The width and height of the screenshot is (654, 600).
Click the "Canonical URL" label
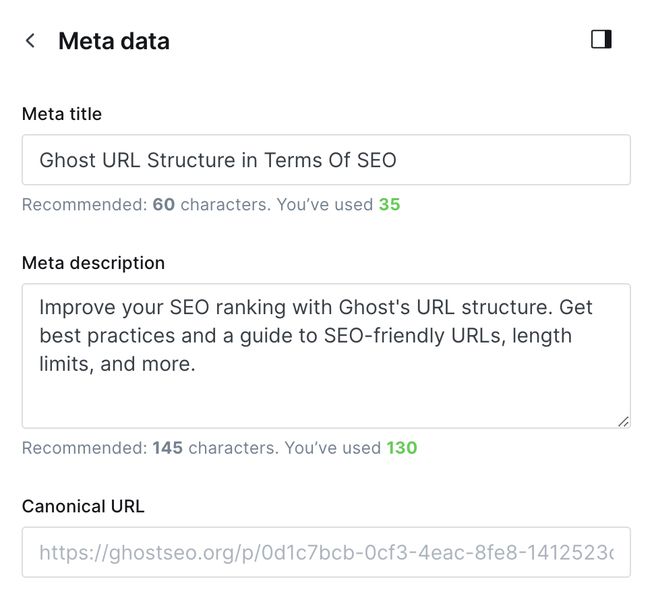[x=83, y=506]
